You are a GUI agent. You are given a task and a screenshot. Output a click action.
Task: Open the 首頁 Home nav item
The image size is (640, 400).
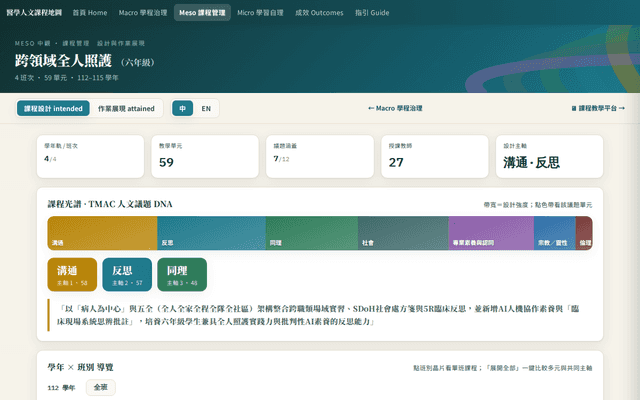pos(90,13)
